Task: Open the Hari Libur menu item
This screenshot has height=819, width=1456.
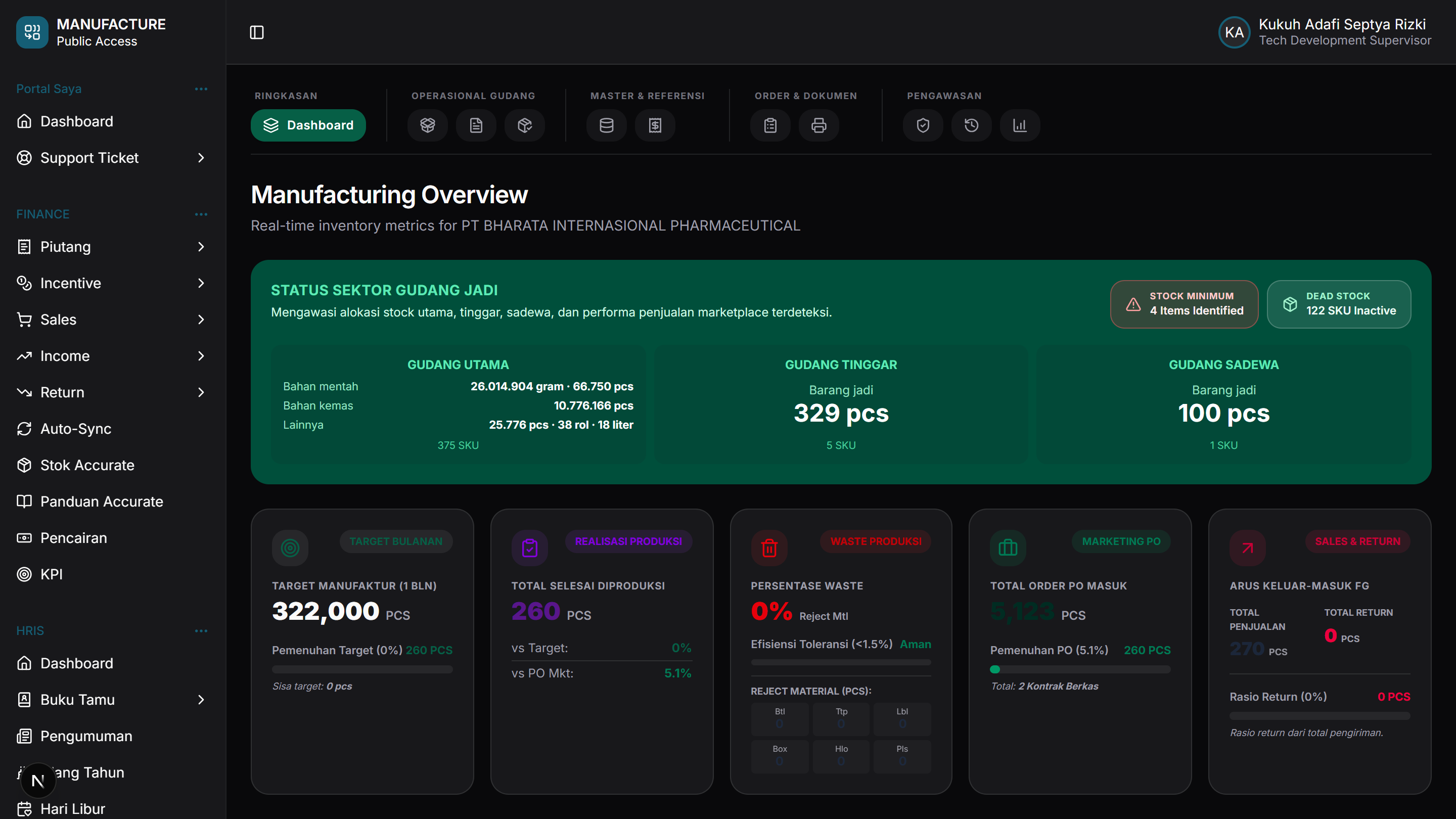Action: [113, 808]
